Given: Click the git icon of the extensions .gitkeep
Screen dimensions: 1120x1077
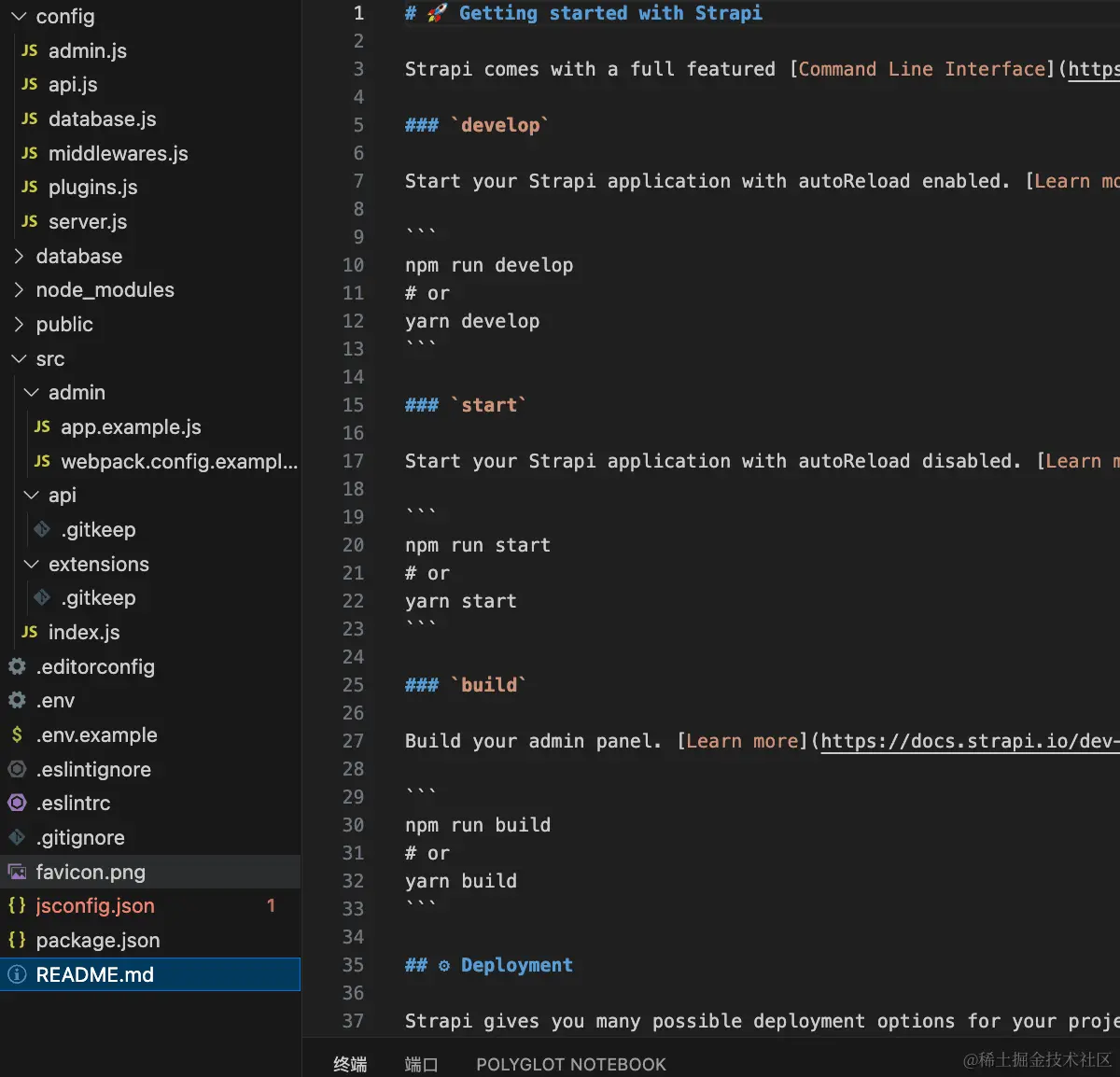Looking at the screenshot, I should (x=42, y=598).
